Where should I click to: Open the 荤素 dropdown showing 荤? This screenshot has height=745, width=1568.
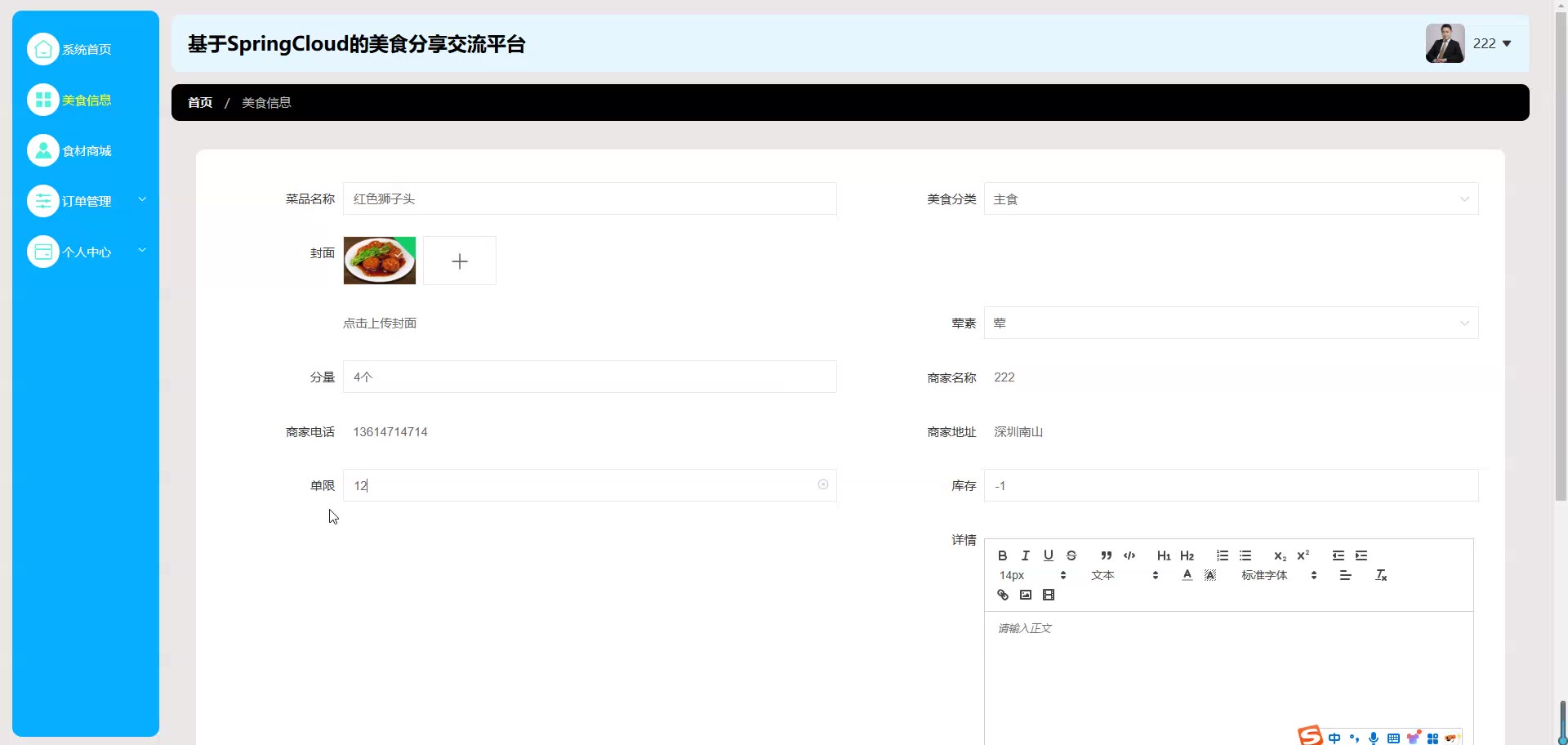(x=1231, y=323)
